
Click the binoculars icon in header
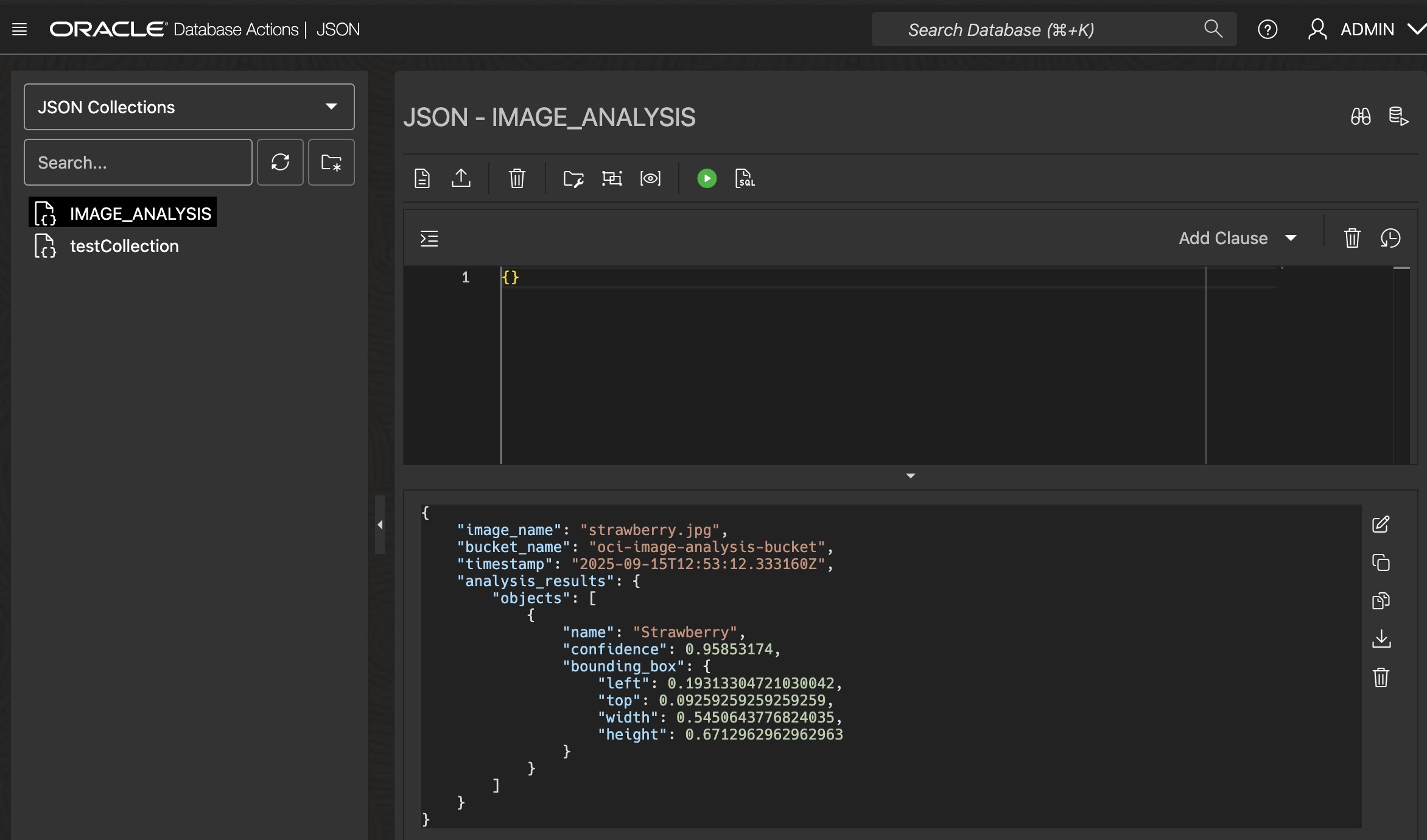(1360, 116)
